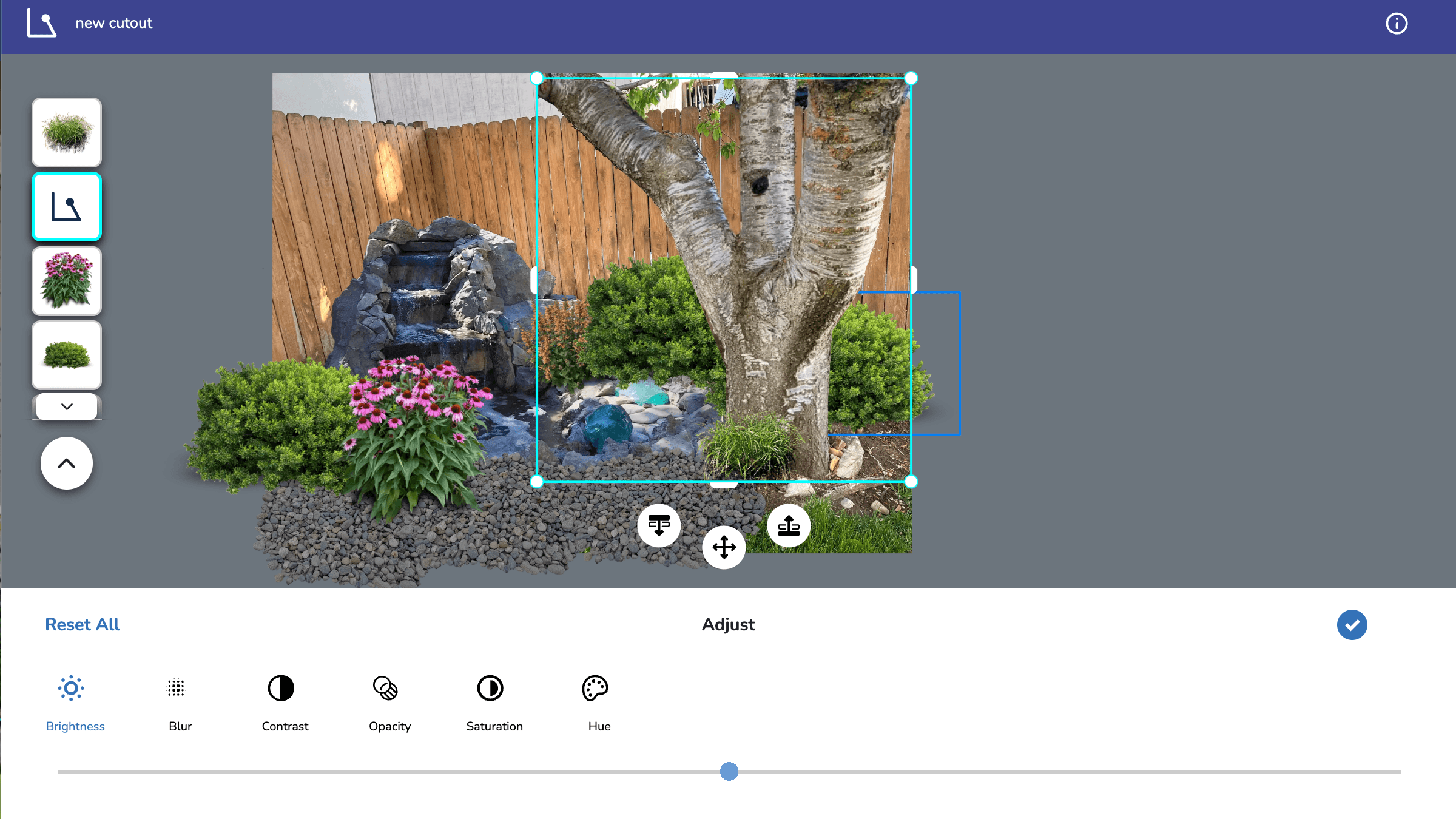Select the Blur adjustment icon
Screen dimensions: 1456x819
pos(176,688)
